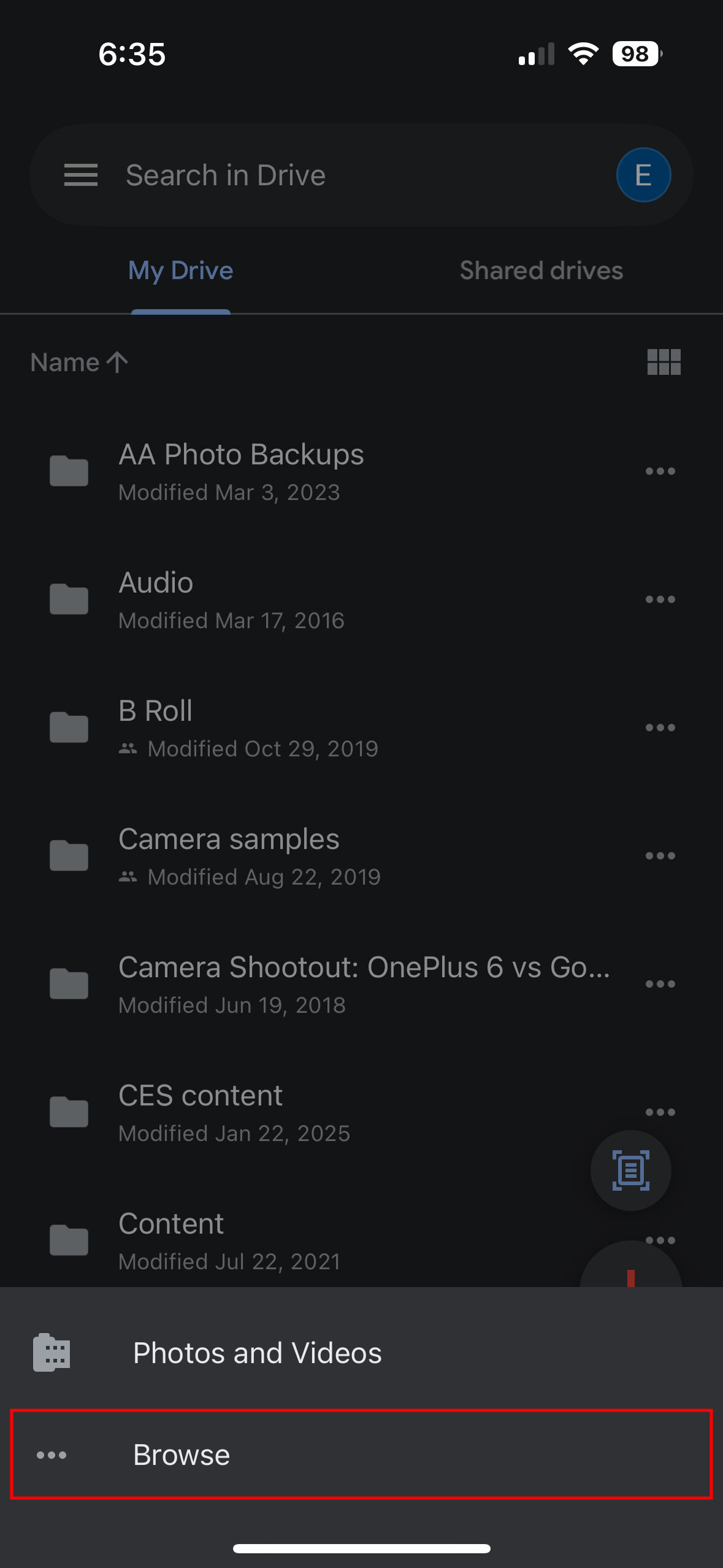Open more options for Camera Shootout folder

[660, 984]
